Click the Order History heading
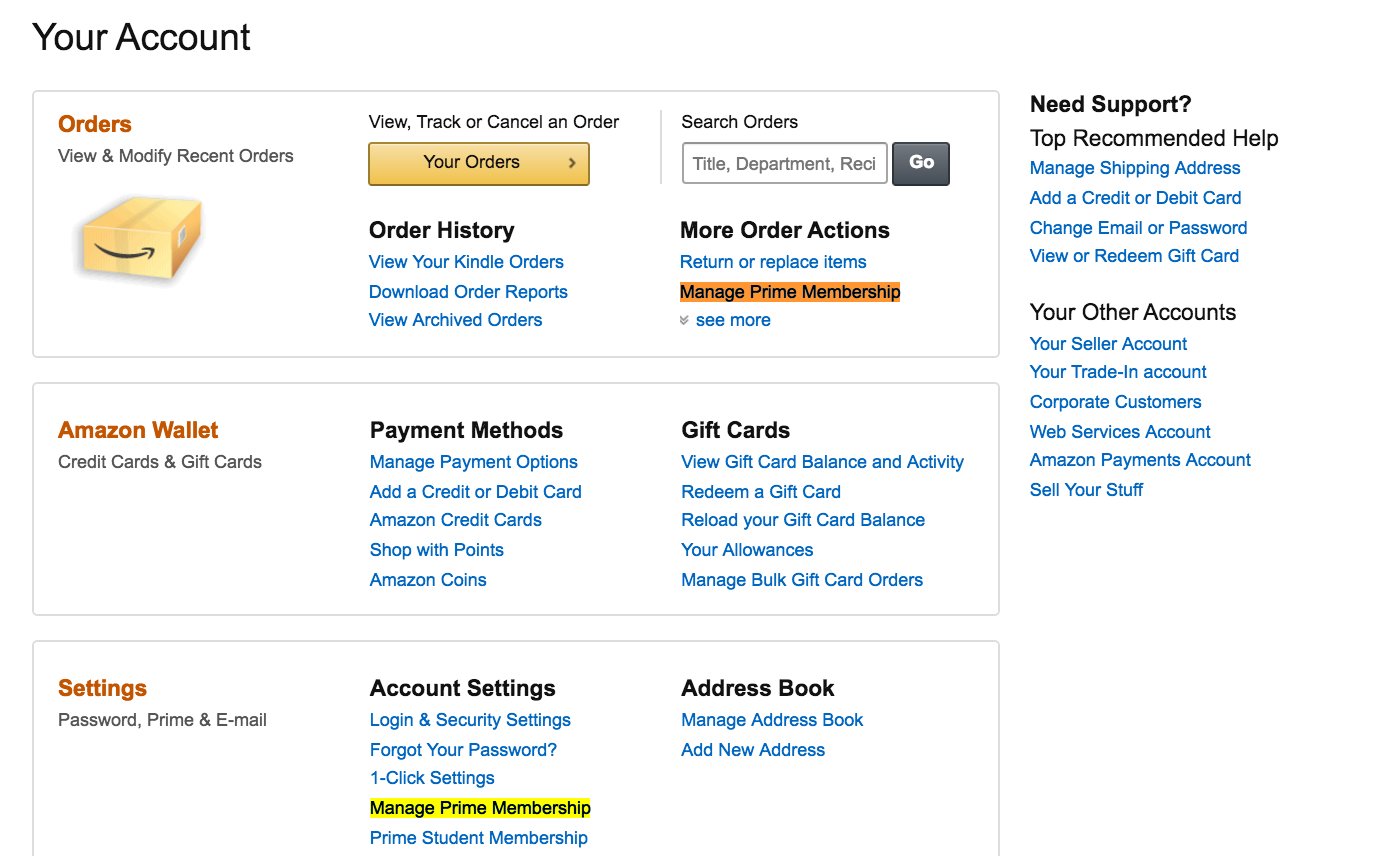Viewport: 1382px width, 856px height. tap(442, 230)
